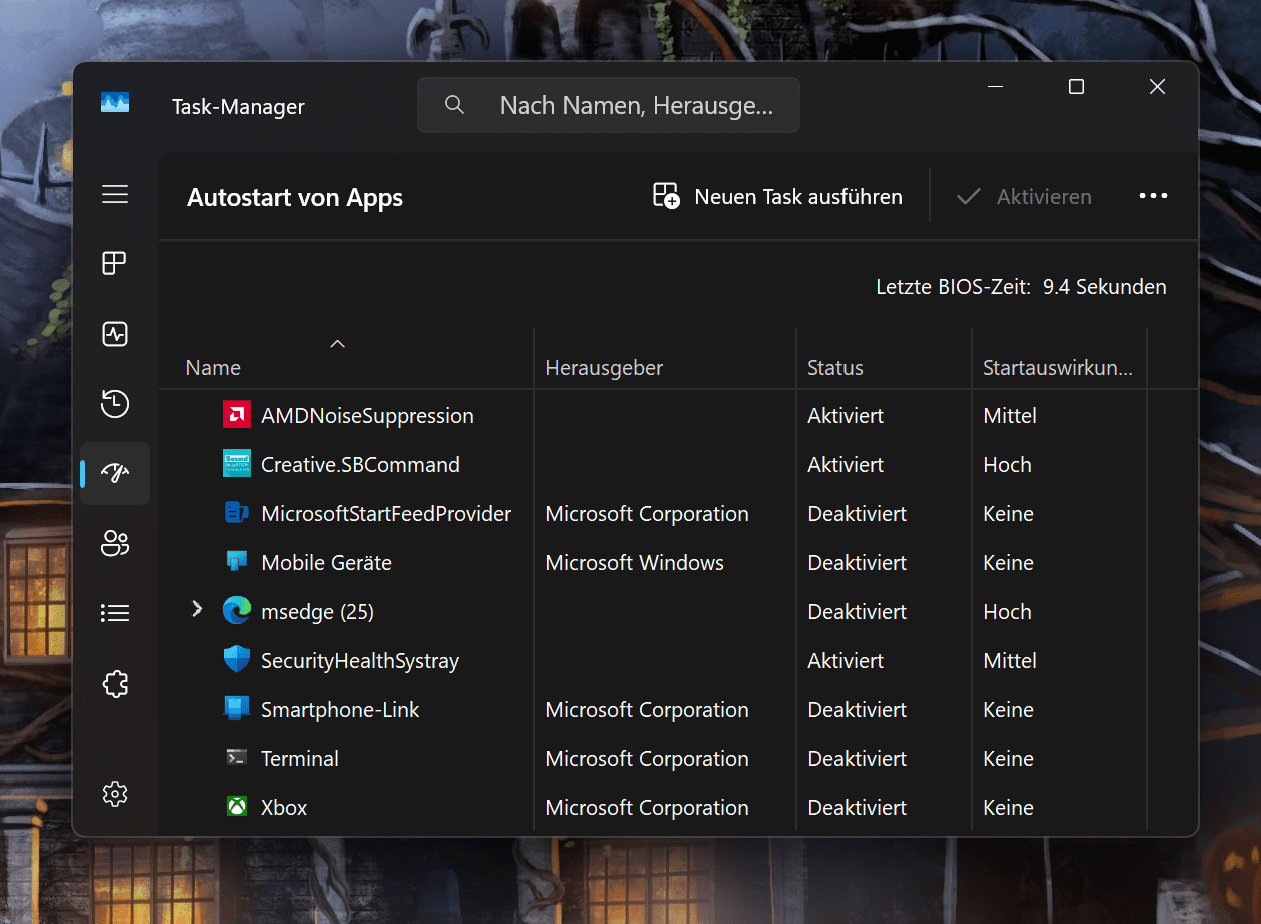Open the Details list icon
The height and width of the screenshot is (924, 1261).
coord(115,613)
